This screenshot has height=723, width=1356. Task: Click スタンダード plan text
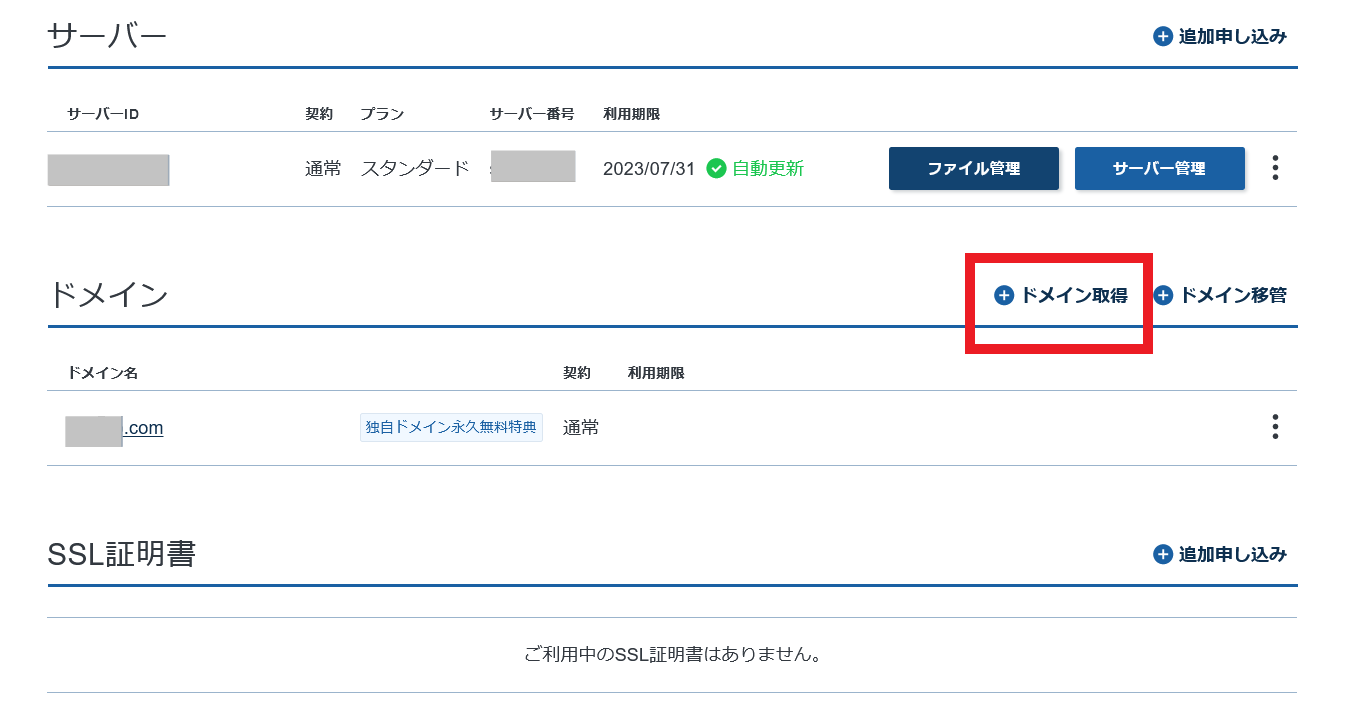click(x=415, y=169)
